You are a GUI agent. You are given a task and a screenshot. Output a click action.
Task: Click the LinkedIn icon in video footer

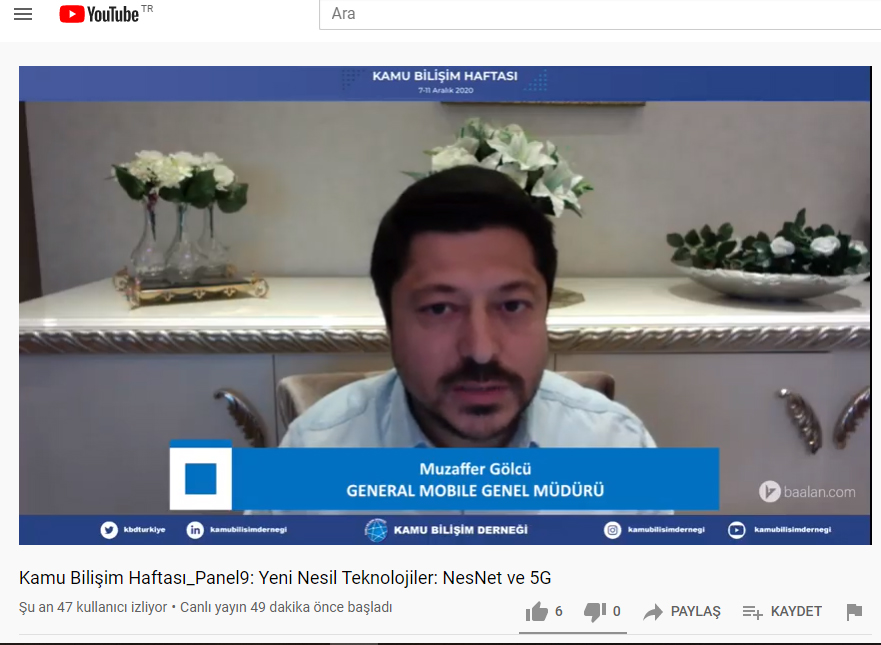[195, 530]
